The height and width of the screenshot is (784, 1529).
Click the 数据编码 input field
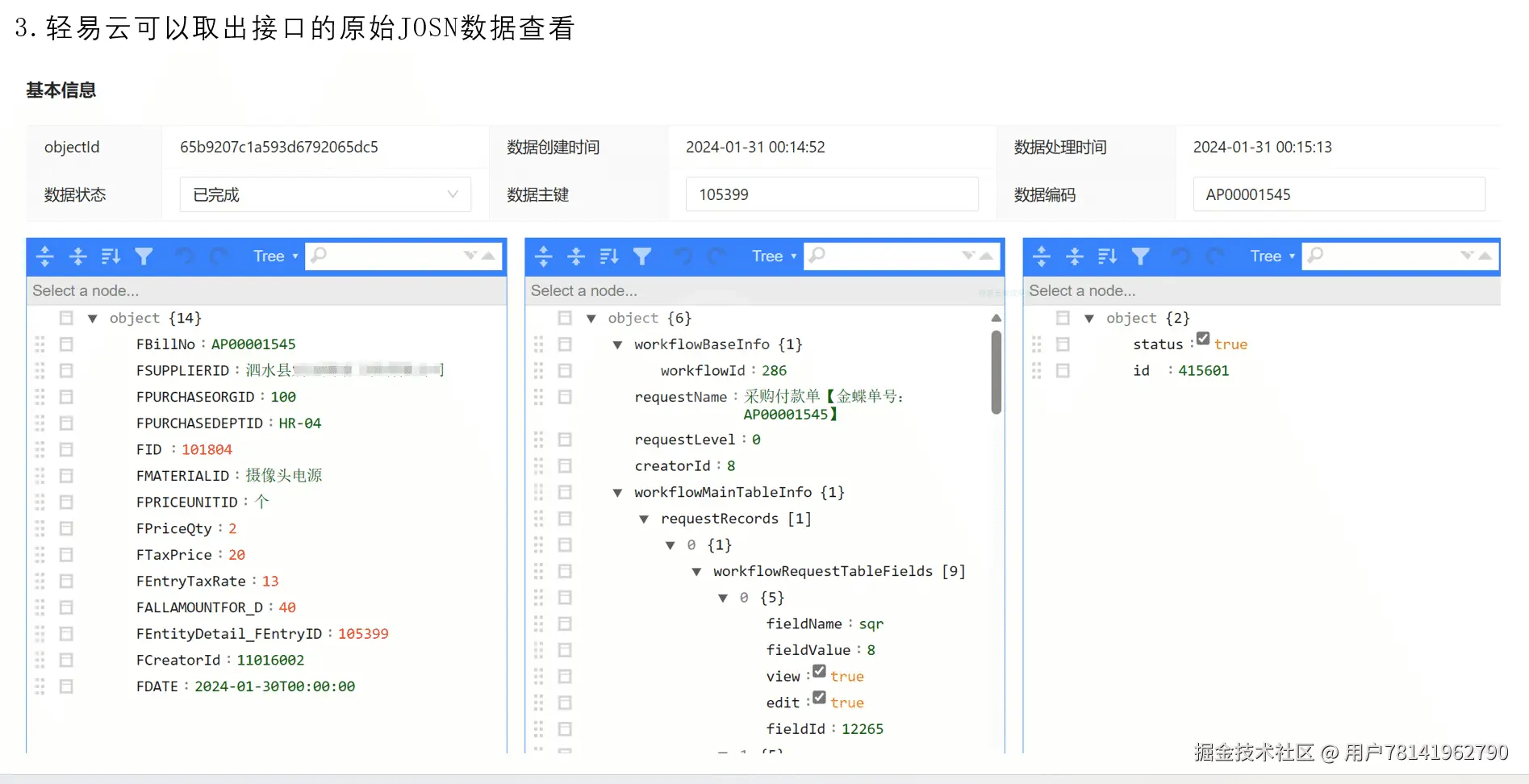pos(1339,194)
